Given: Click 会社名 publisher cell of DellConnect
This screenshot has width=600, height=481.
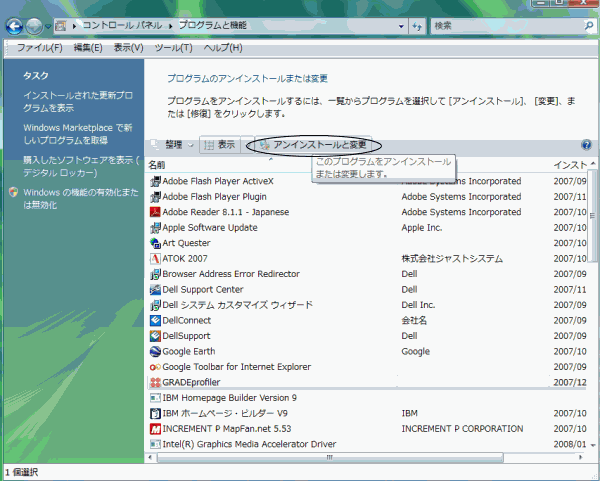Looking at the screenshot, I should pyautogui.click(x=414, y=320).
